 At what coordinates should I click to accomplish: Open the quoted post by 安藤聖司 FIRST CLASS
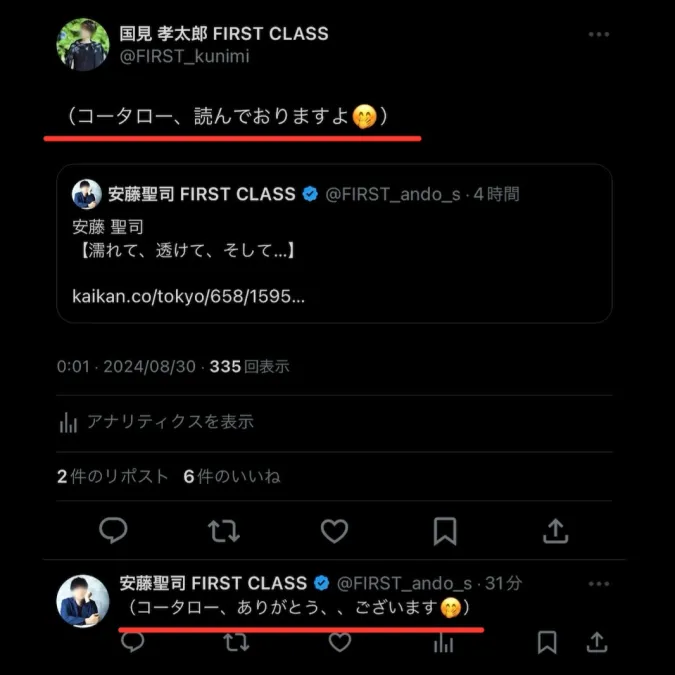[x=334, y=243]
